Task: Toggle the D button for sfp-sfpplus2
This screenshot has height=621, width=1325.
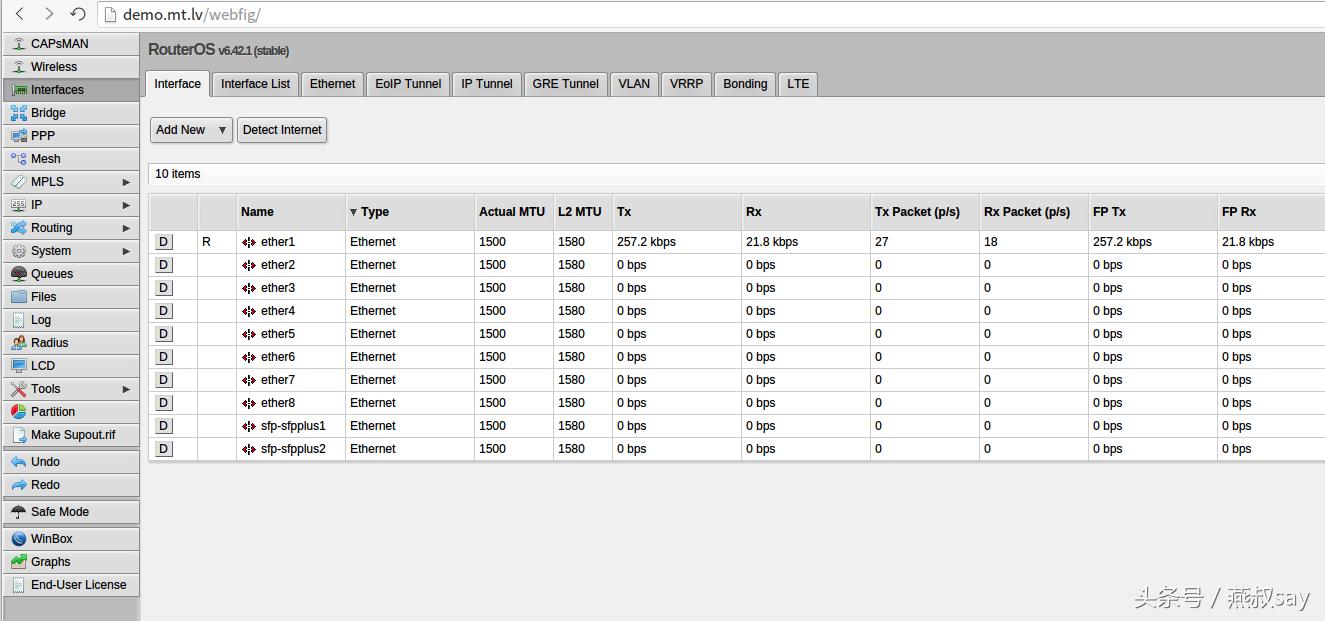Action: click(164, 449)
